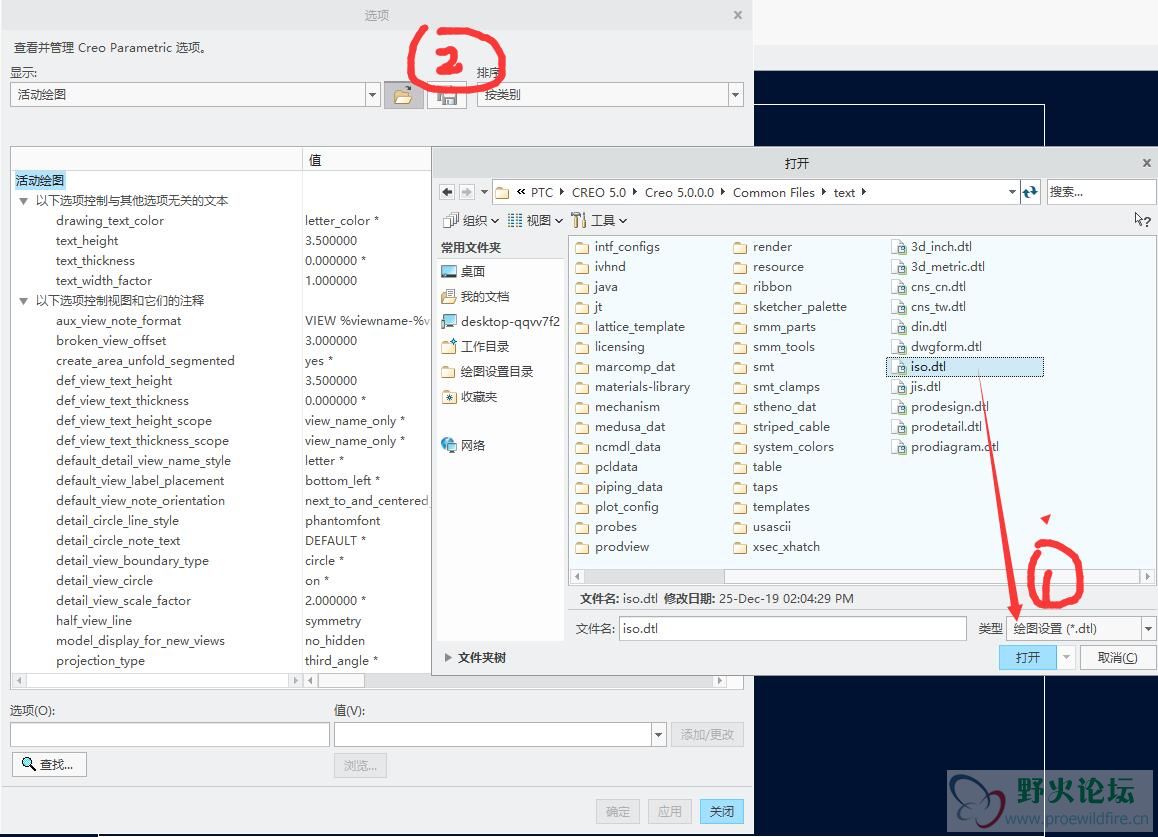Expand the path history dropdown arrow
The width and height of the screenshot is (1158, 837).
1012,192
